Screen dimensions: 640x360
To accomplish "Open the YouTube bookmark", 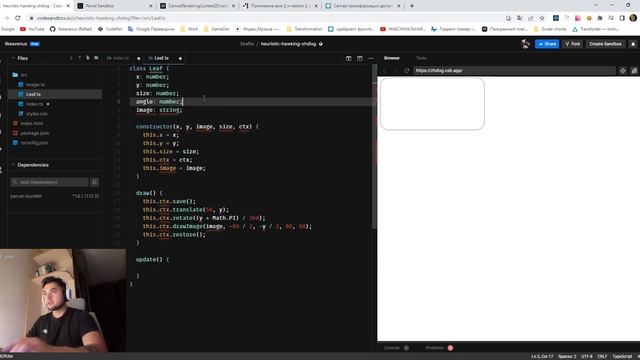I will point(32,29).
